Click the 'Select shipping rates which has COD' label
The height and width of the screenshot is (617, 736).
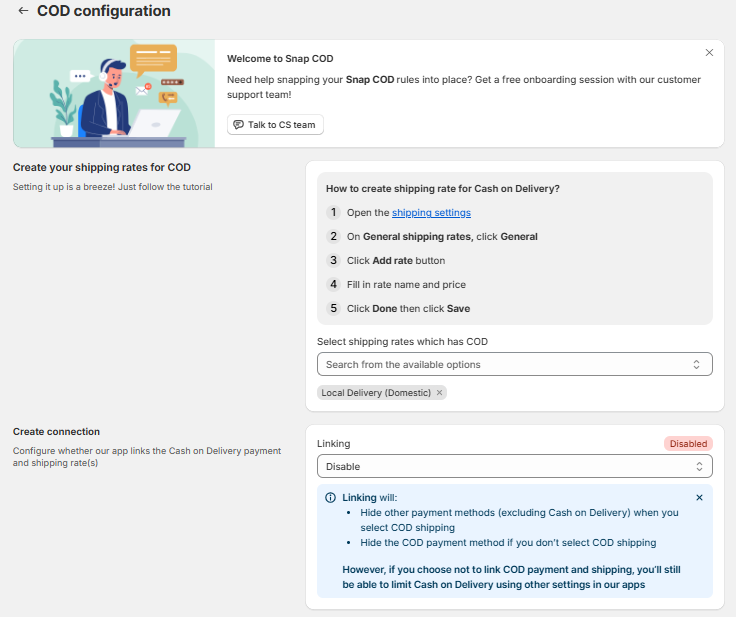tap(402, 342)
